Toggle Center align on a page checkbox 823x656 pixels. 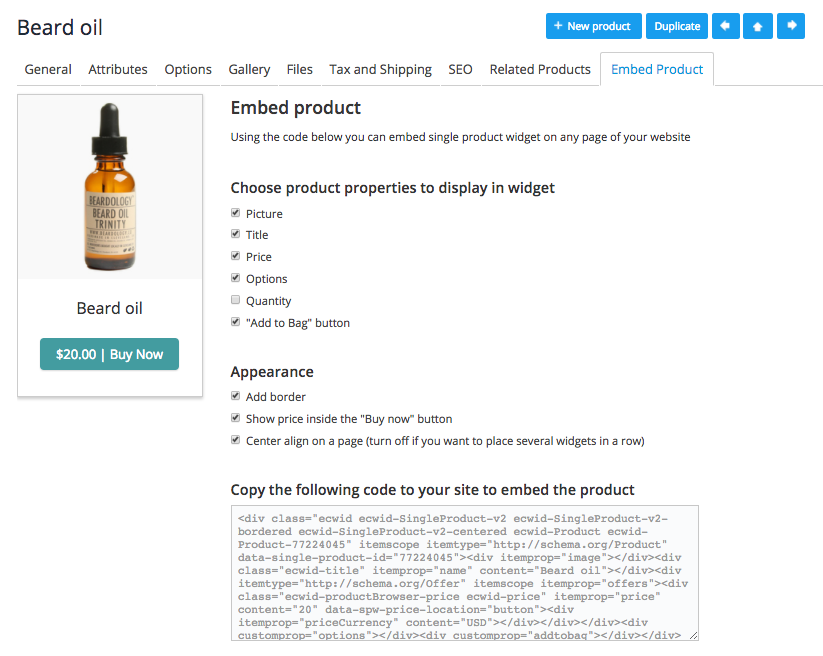point(236,440)
